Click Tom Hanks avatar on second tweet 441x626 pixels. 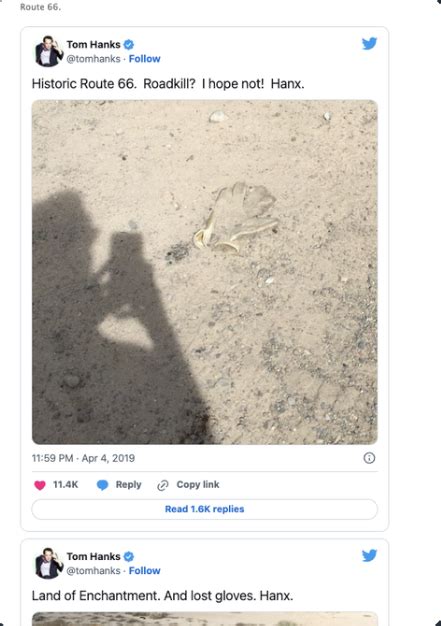49,563
